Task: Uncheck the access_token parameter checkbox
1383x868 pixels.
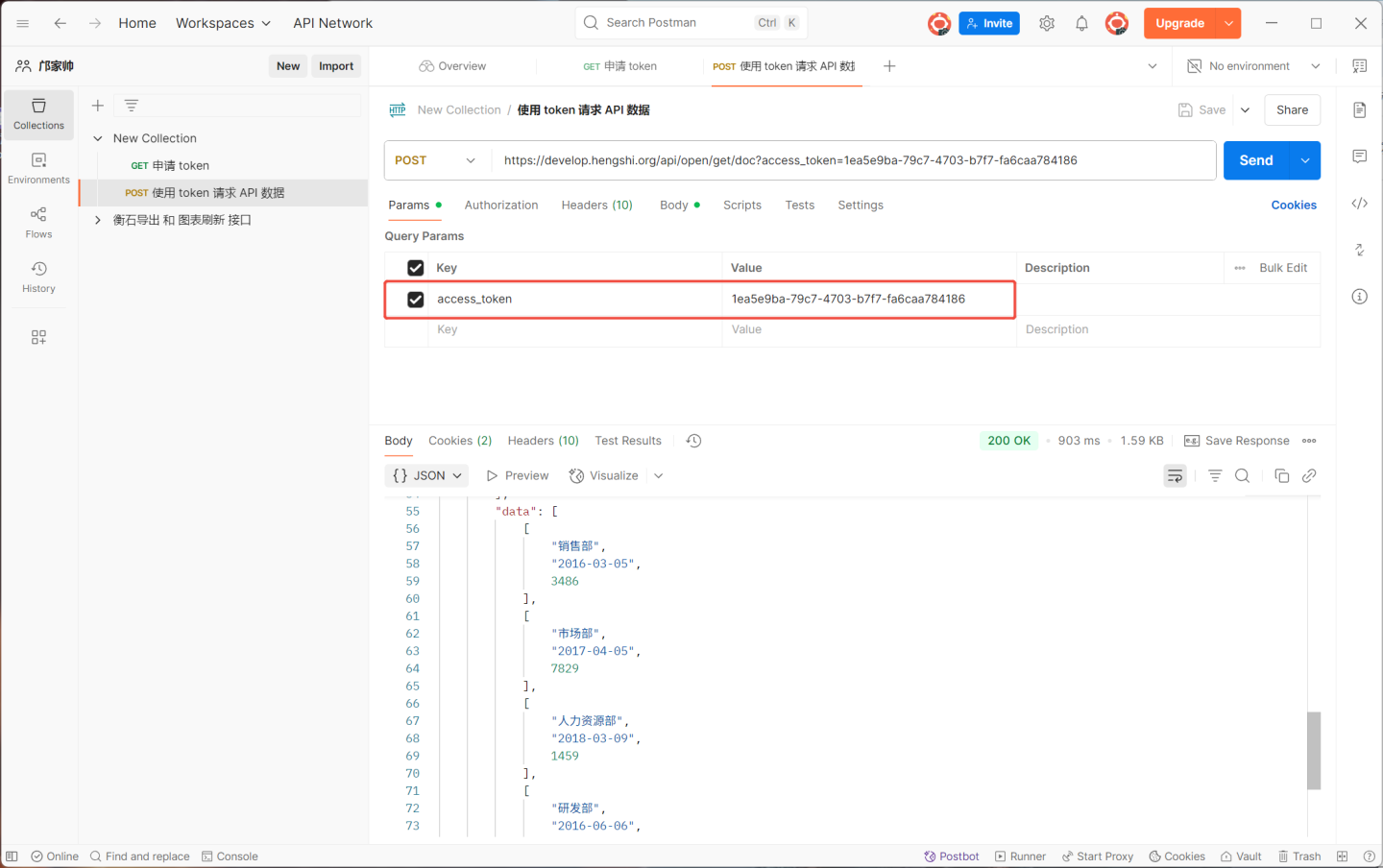Action: 416,300
